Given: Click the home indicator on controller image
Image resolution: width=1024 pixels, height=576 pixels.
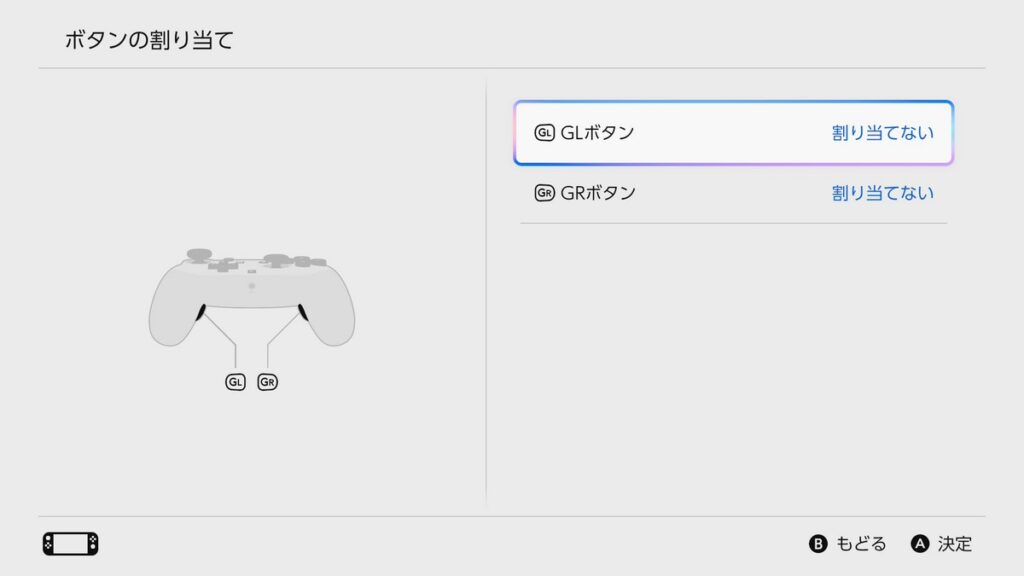Looking at the screenshot, I should point(251,286).
